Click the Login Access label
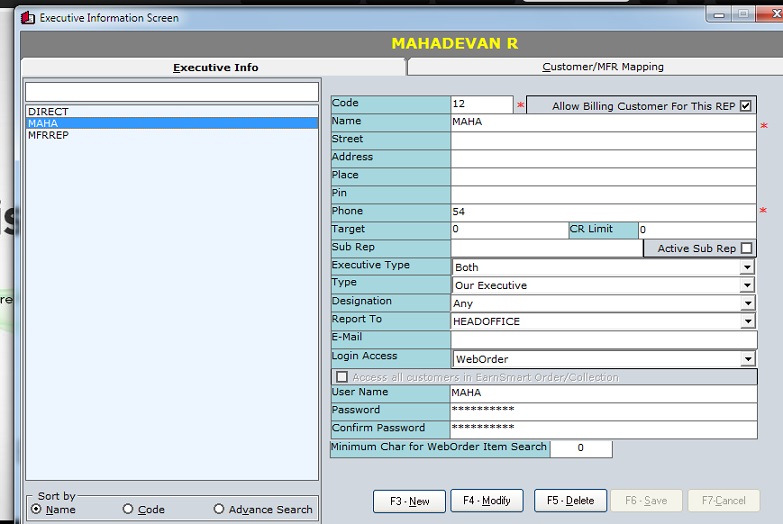Image resolution: width=783 pixels, height=524 pixels. [365, 356]
